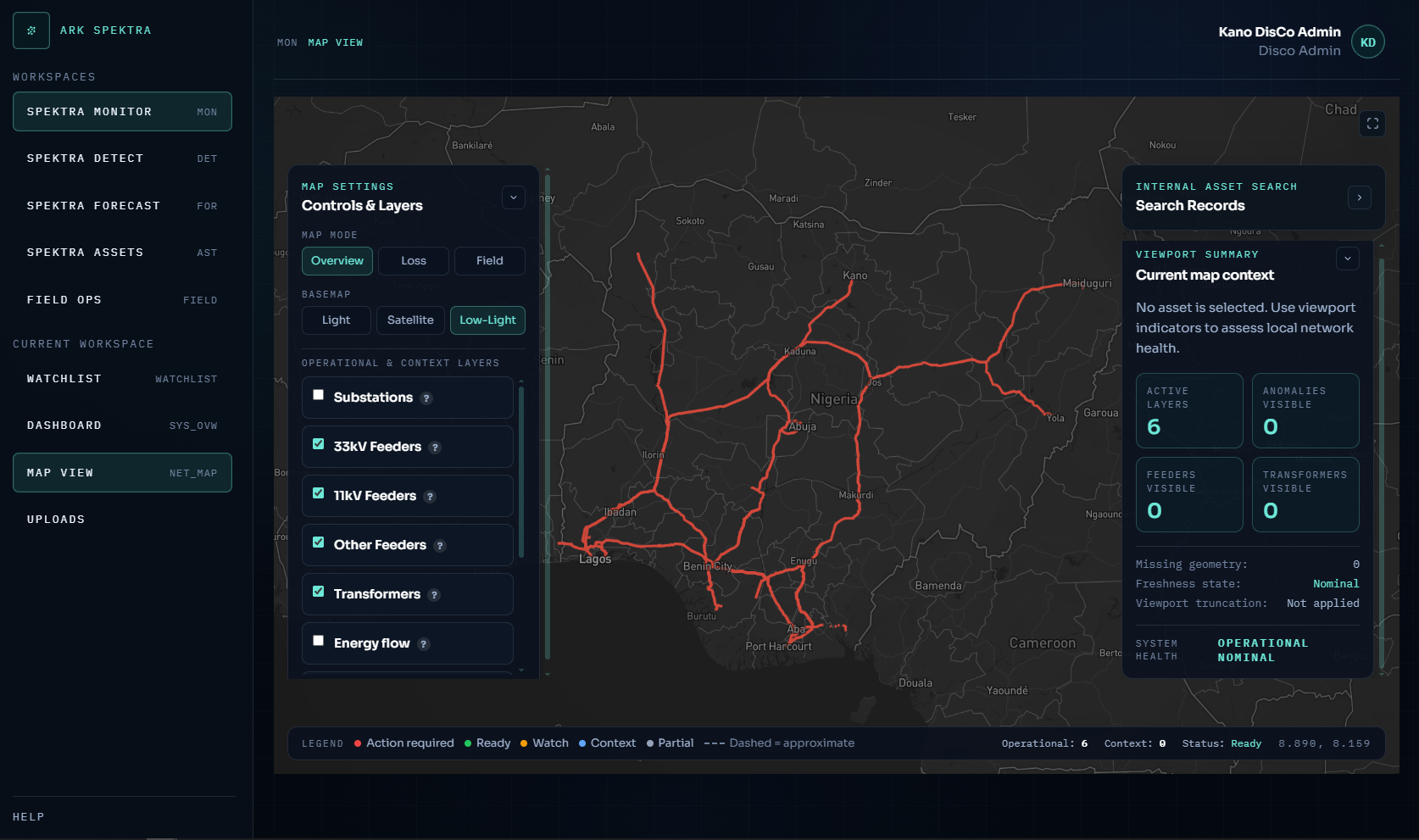Click the layers list scrollbar
The width and height of the screenshot is (1419, 840).
[x=521, y=473]
